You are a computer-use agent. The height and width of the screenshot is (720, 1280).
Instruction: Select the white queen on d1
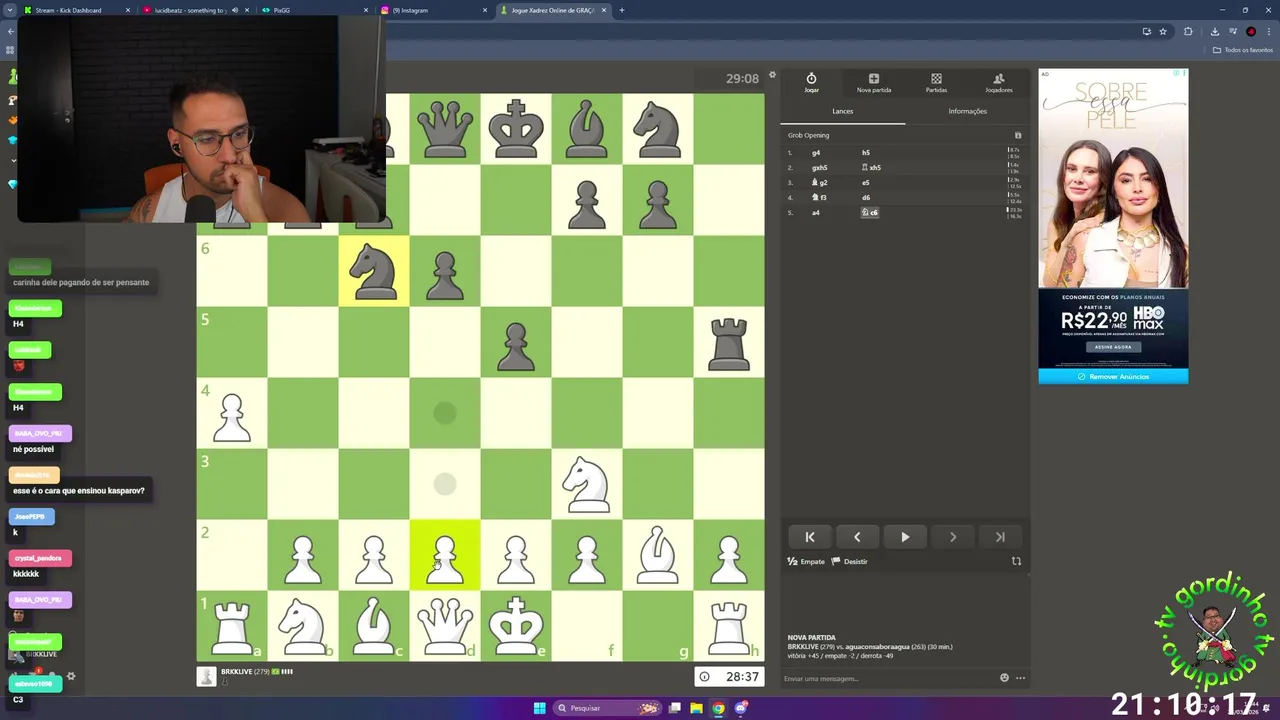[445, 626]
